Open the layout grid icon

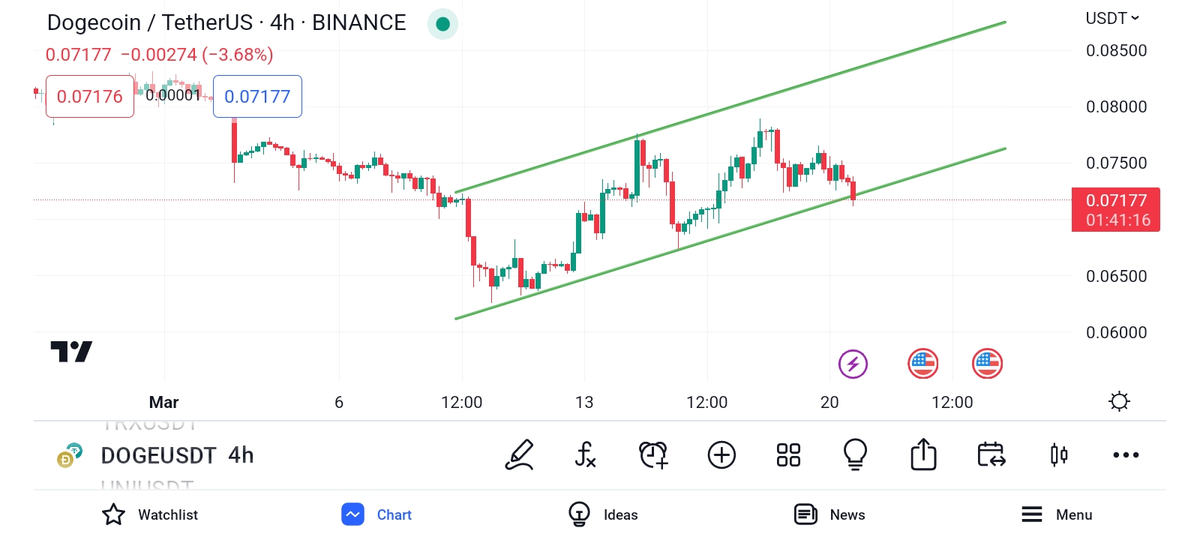(x=788, y=455)
